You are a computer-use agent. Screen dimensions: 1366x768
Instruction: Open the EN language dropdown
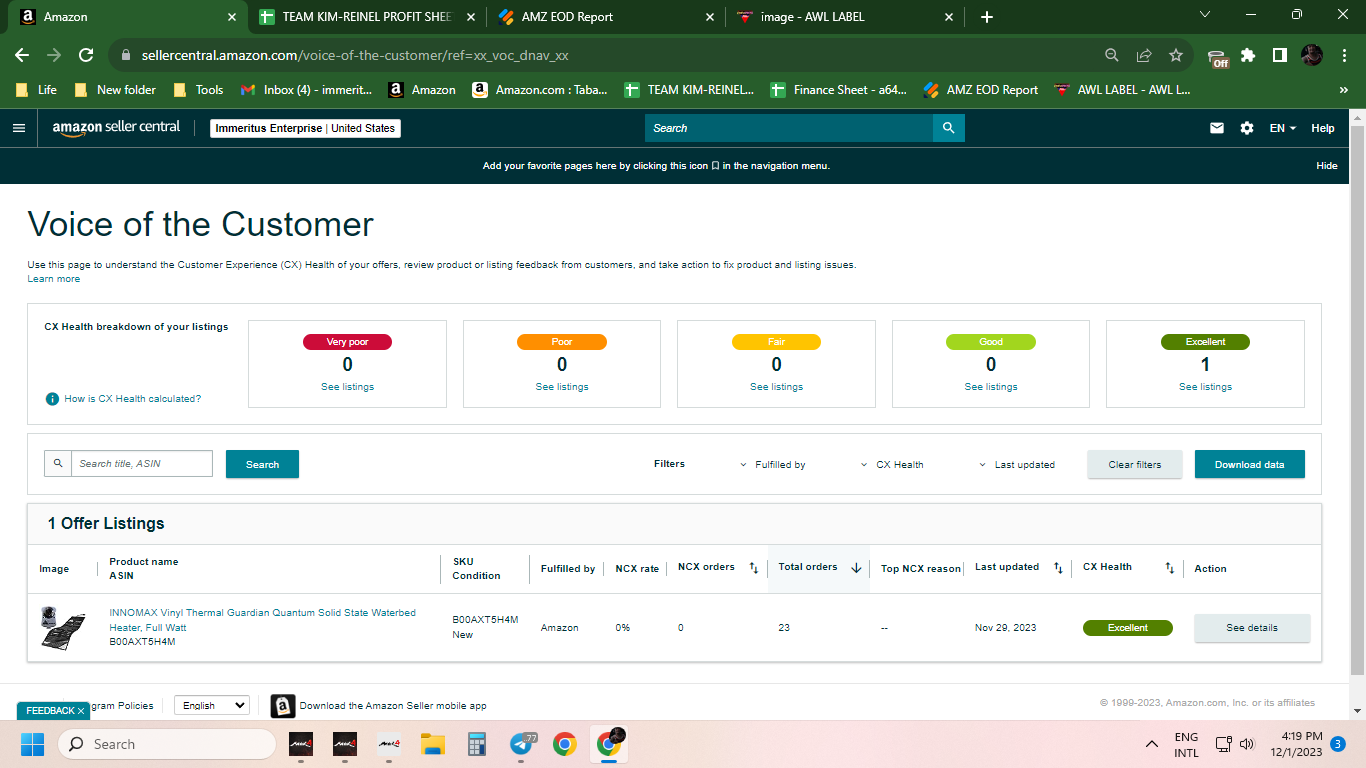1283,128
